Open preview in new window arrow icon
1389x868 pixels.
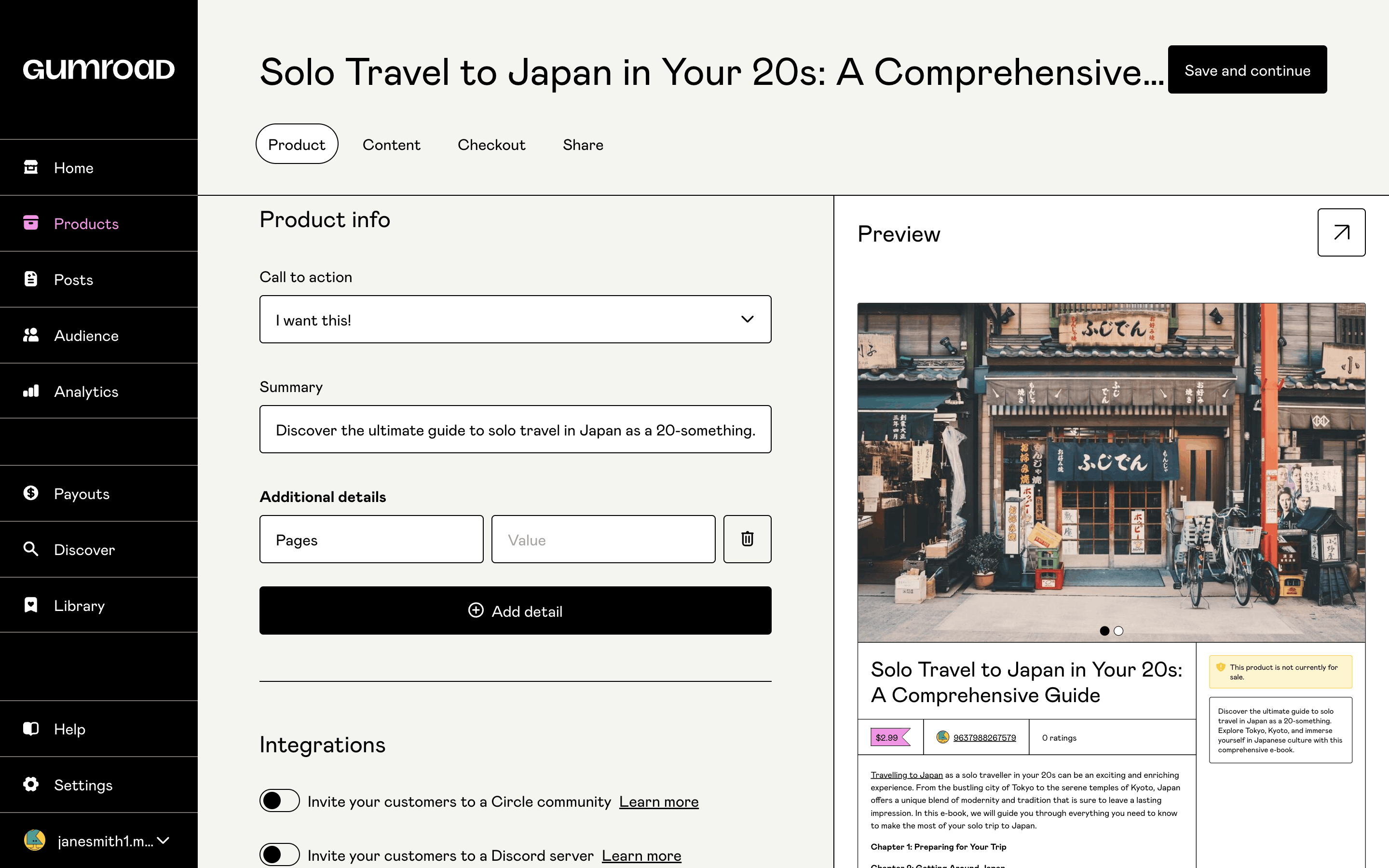(1341, 232)
